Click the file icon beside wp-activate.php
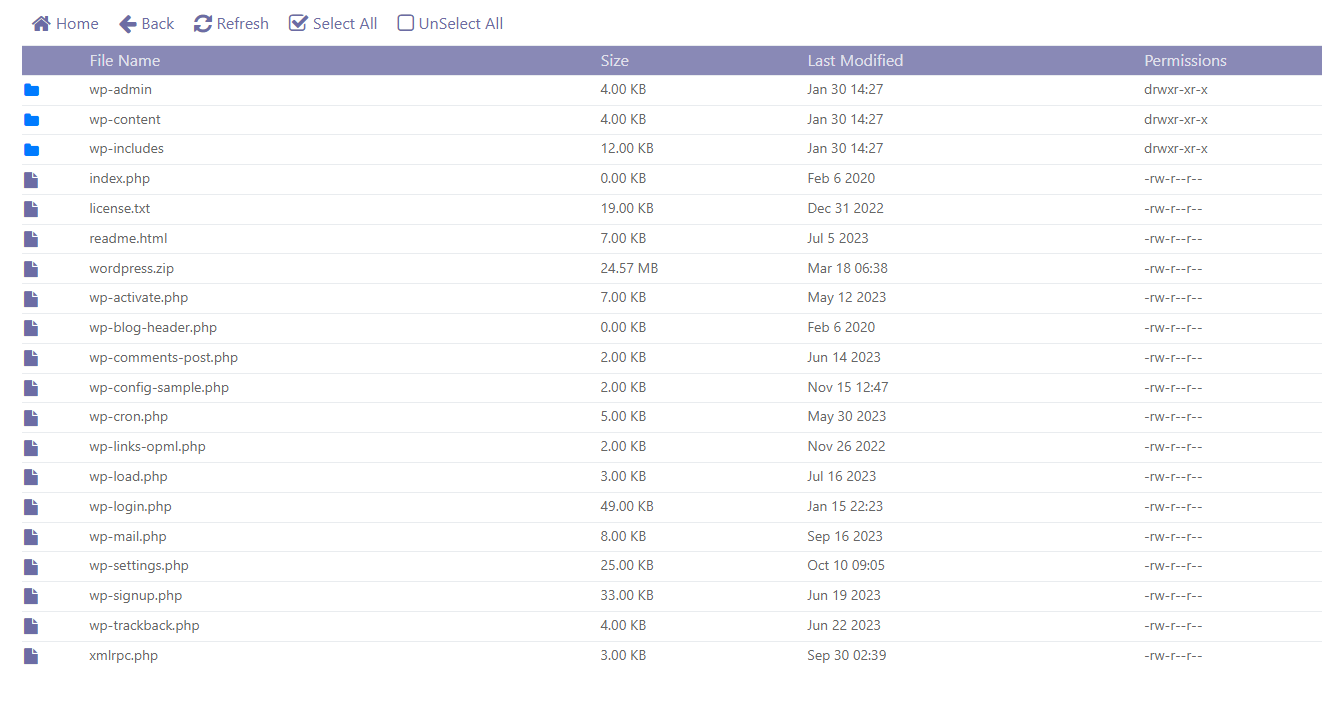The height and width of the screenshot is (712, 1322). (31, 299)
